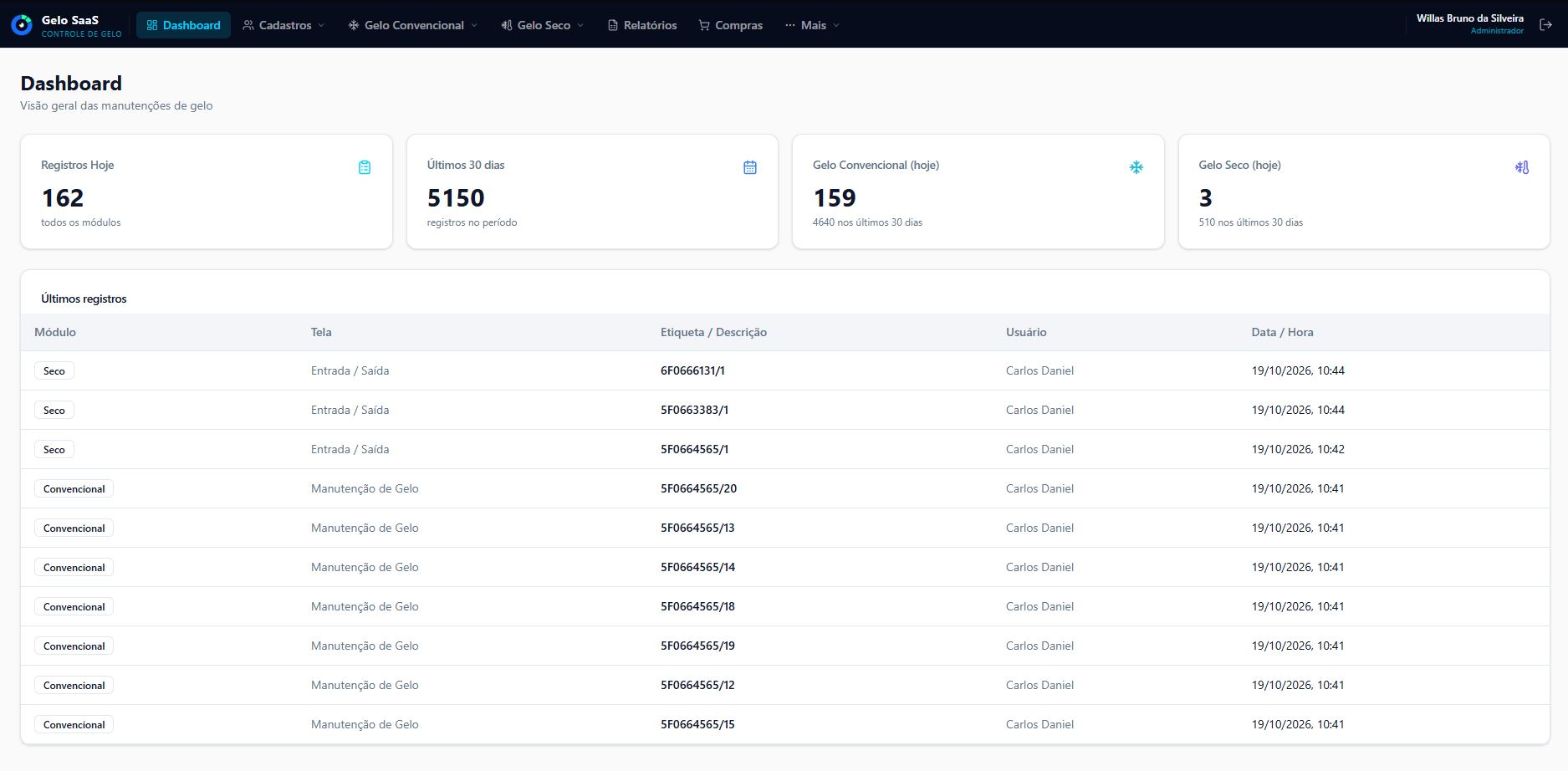Screen dimensions: 1568x771
Task: Click the Cadastros users icon
Action: coord(248,25)
